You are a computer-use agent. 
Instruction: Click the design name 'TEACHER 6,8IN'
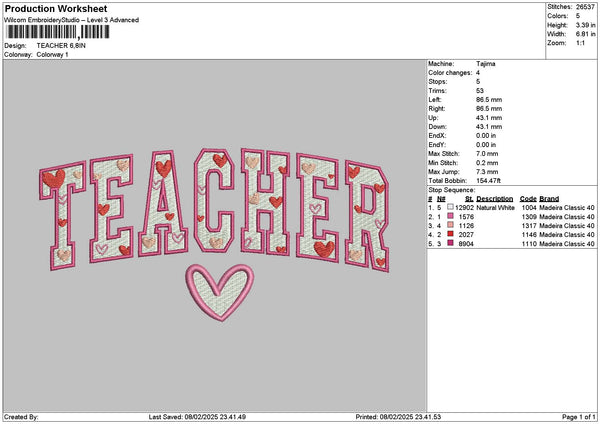(x=61, y=46)
